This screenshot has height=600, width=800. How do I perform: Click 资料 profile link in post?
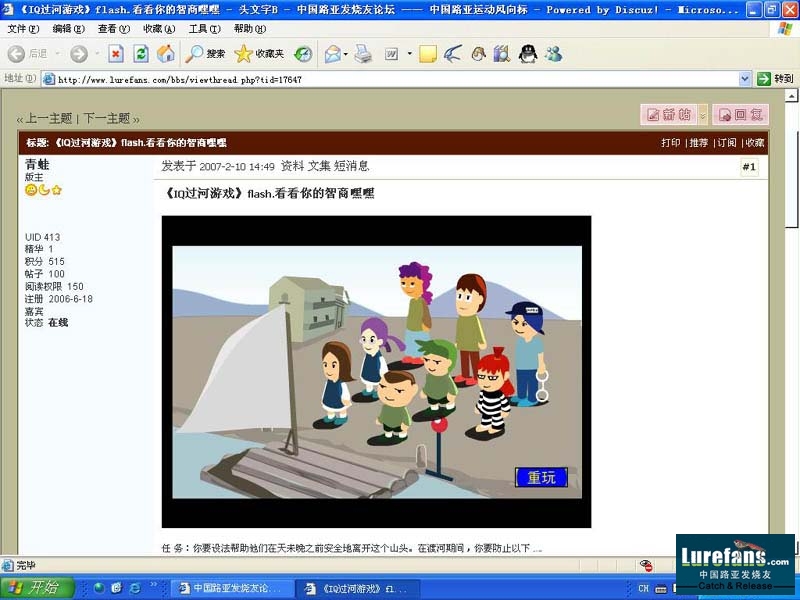292,166
